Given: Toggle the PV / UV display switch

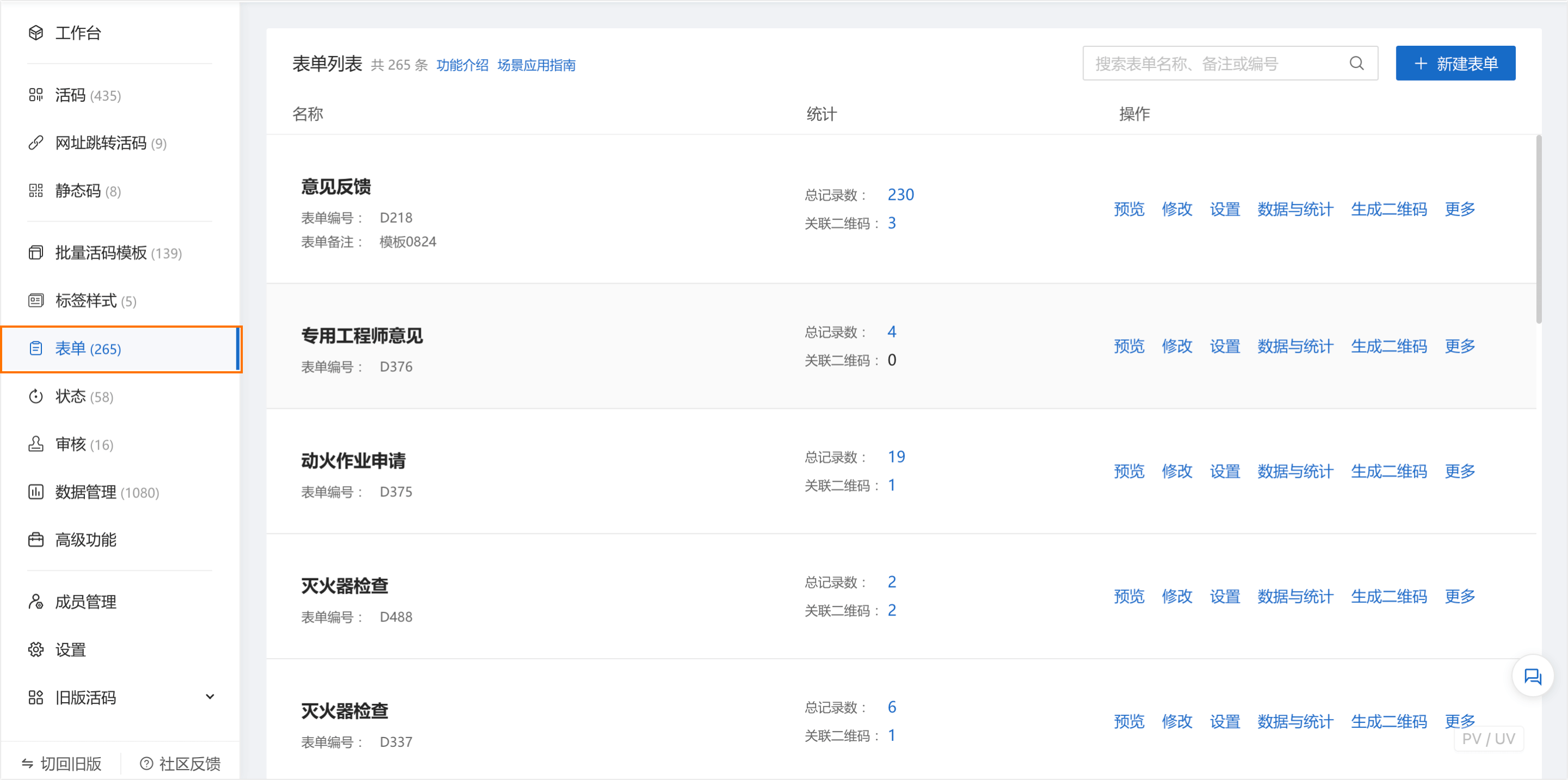Looking at the screenshot, I should click(1489, 739).
